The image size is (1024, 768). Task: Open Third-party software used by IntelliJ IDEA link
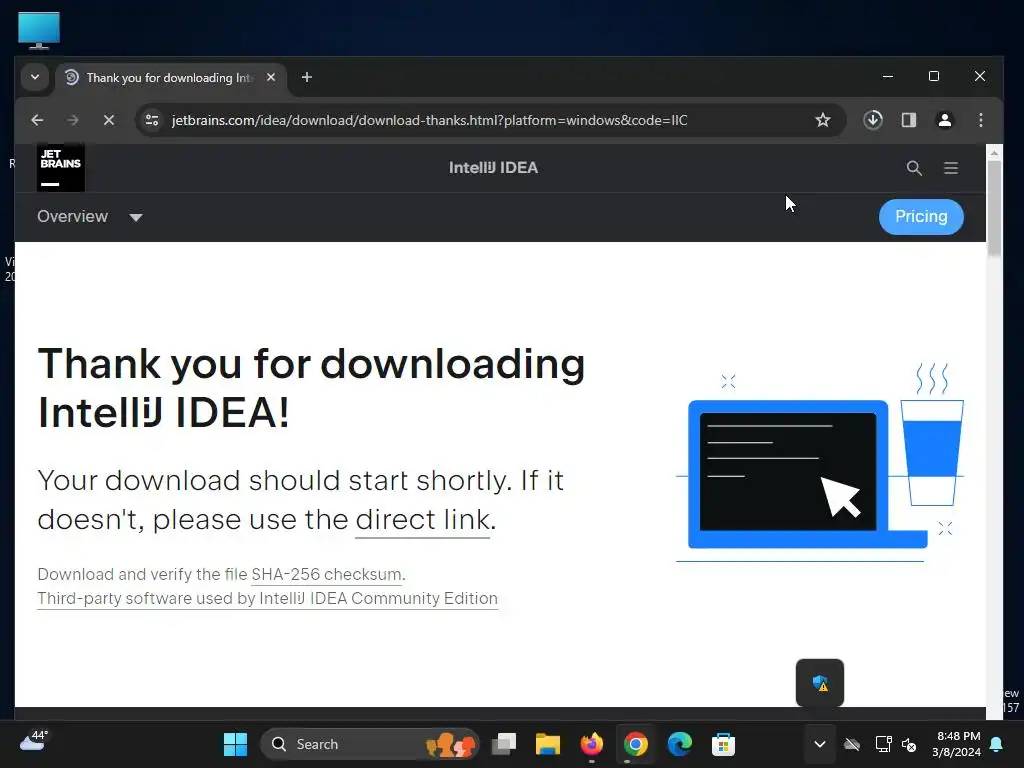[268, 599]
